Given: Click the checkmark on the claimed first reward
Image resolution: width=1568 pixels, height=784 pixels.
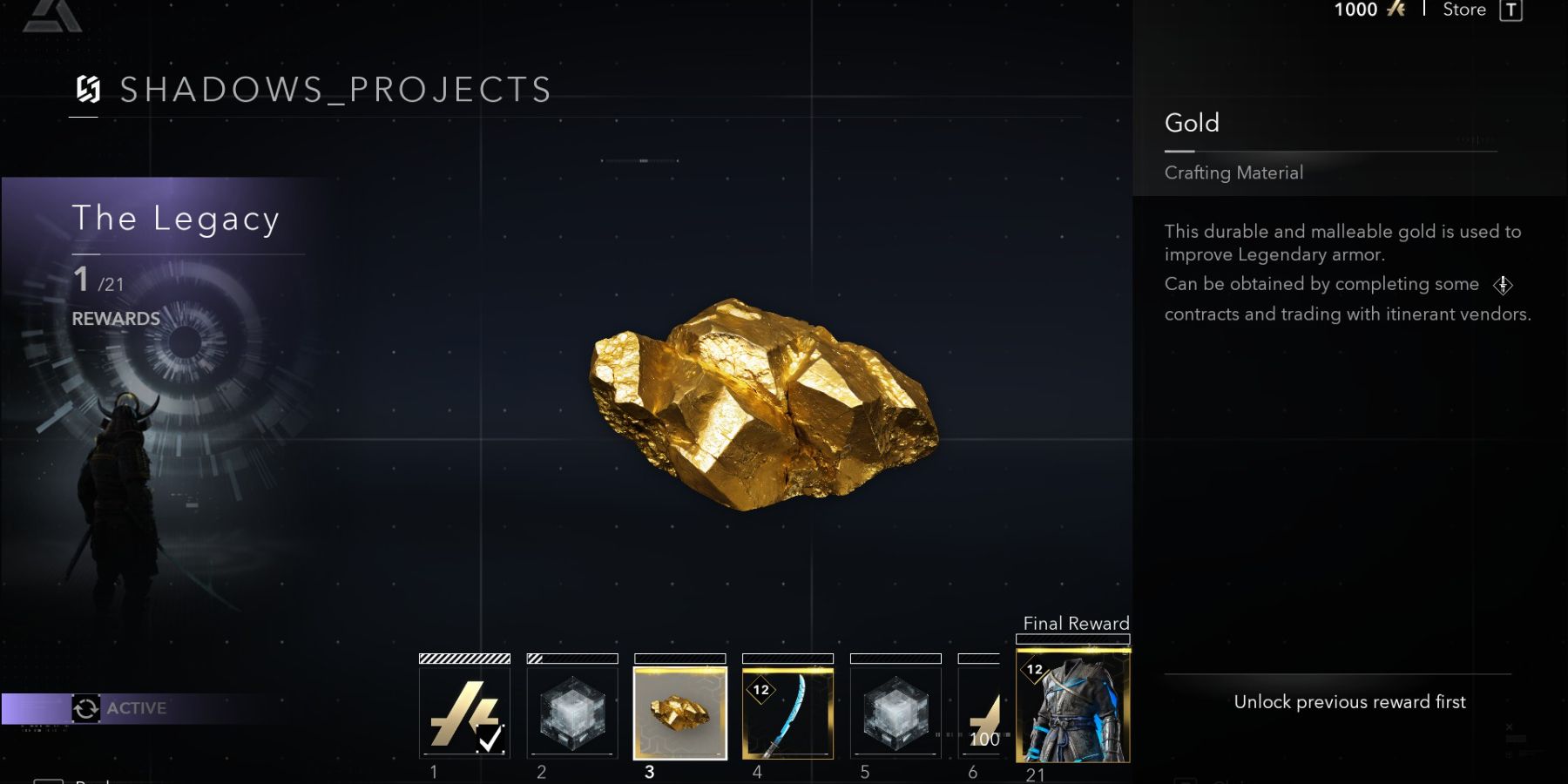Looking at the screenshot, I should pyautogui.click(x=490, y=739).
